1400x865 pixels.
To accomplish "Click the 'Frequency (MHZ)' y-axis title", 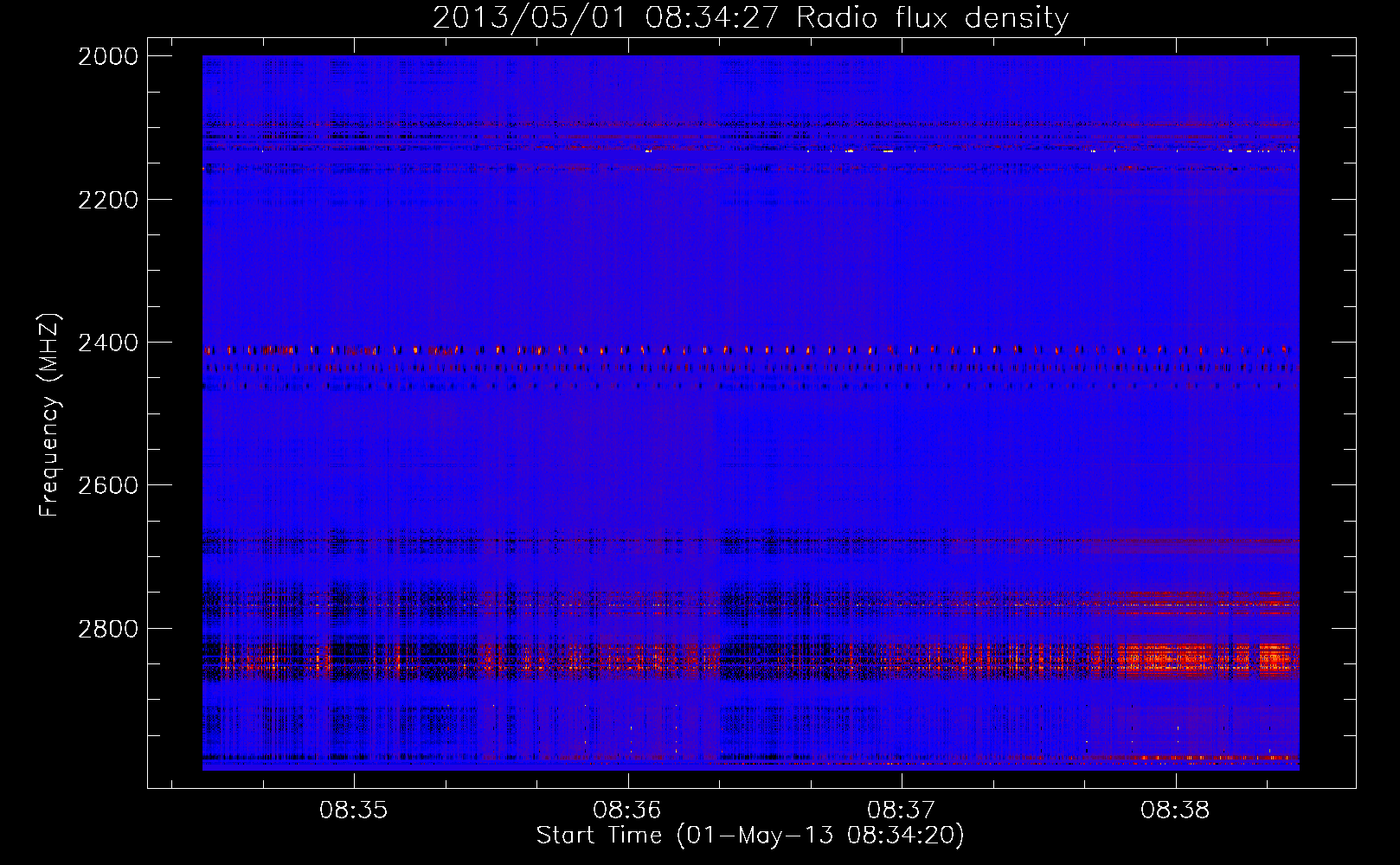I will (x=49, y=415).
